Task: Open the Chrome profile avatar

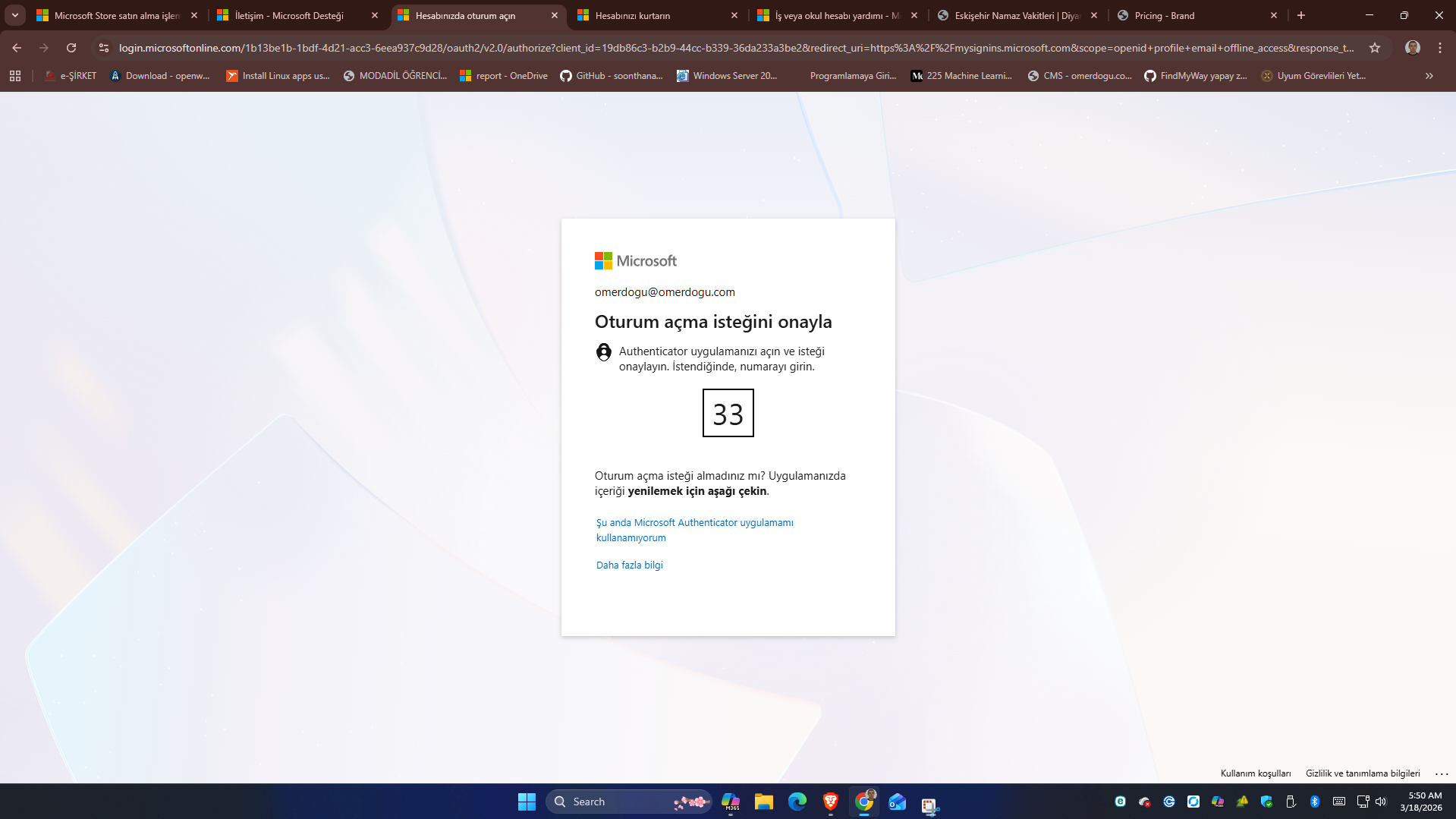Action: pyautogui.click(x=1413, y=48)
